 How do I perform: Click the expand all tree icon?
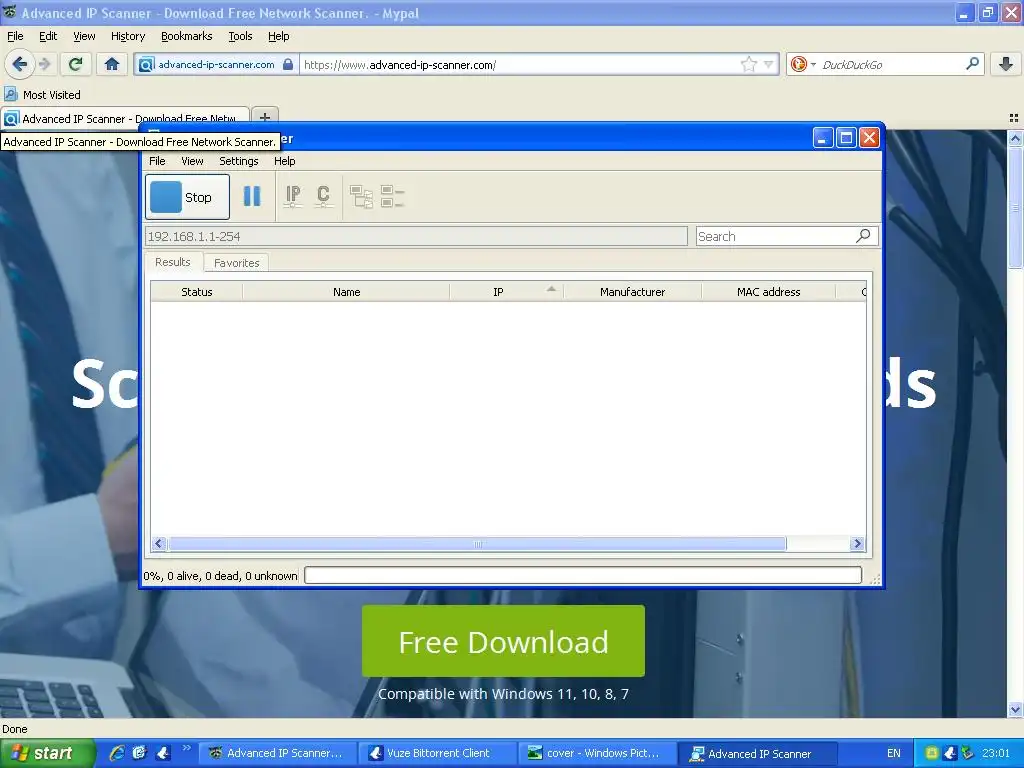361,197
